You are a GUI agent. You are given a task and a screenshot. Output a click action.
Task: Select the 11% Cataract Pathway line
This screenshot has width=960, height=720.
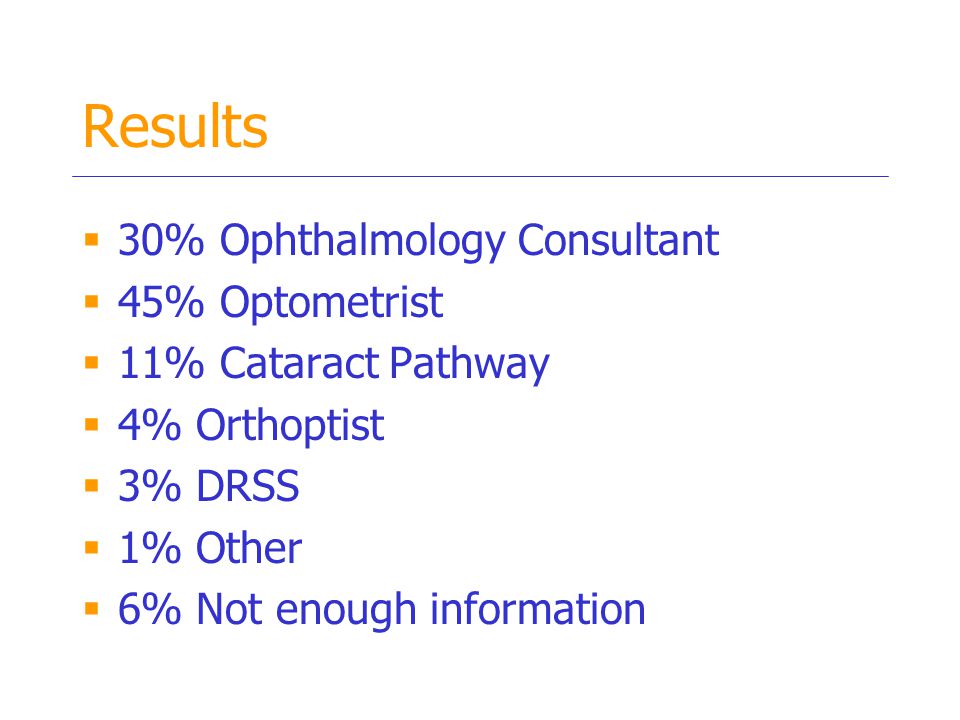pos(334,364)
